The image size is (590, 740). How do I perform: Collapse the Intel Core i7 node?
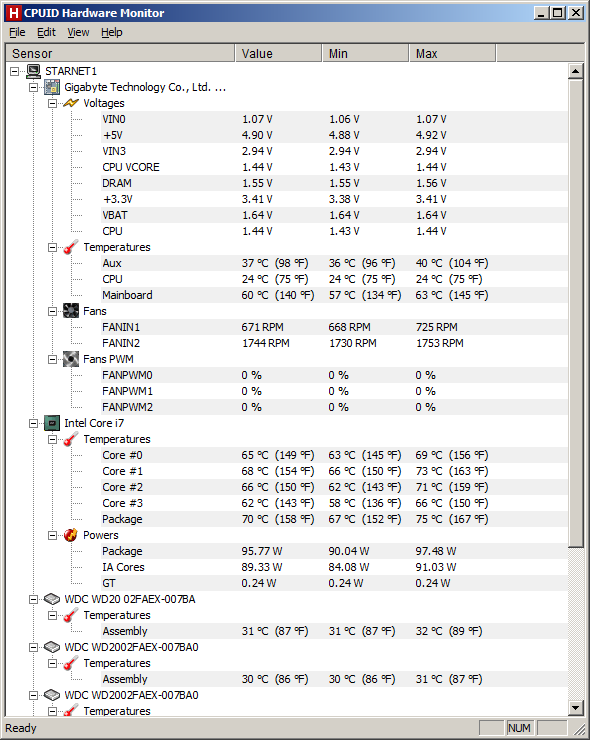pos(34,423)
